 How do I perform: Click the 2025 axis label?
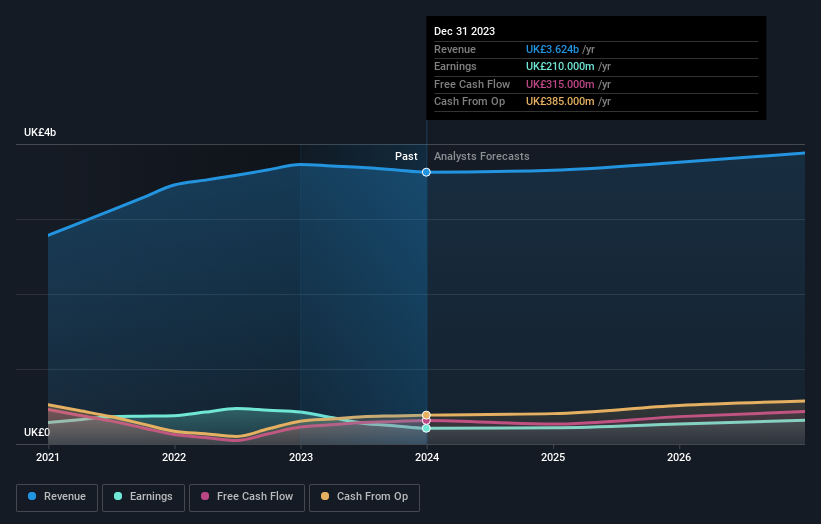(553, 458)
